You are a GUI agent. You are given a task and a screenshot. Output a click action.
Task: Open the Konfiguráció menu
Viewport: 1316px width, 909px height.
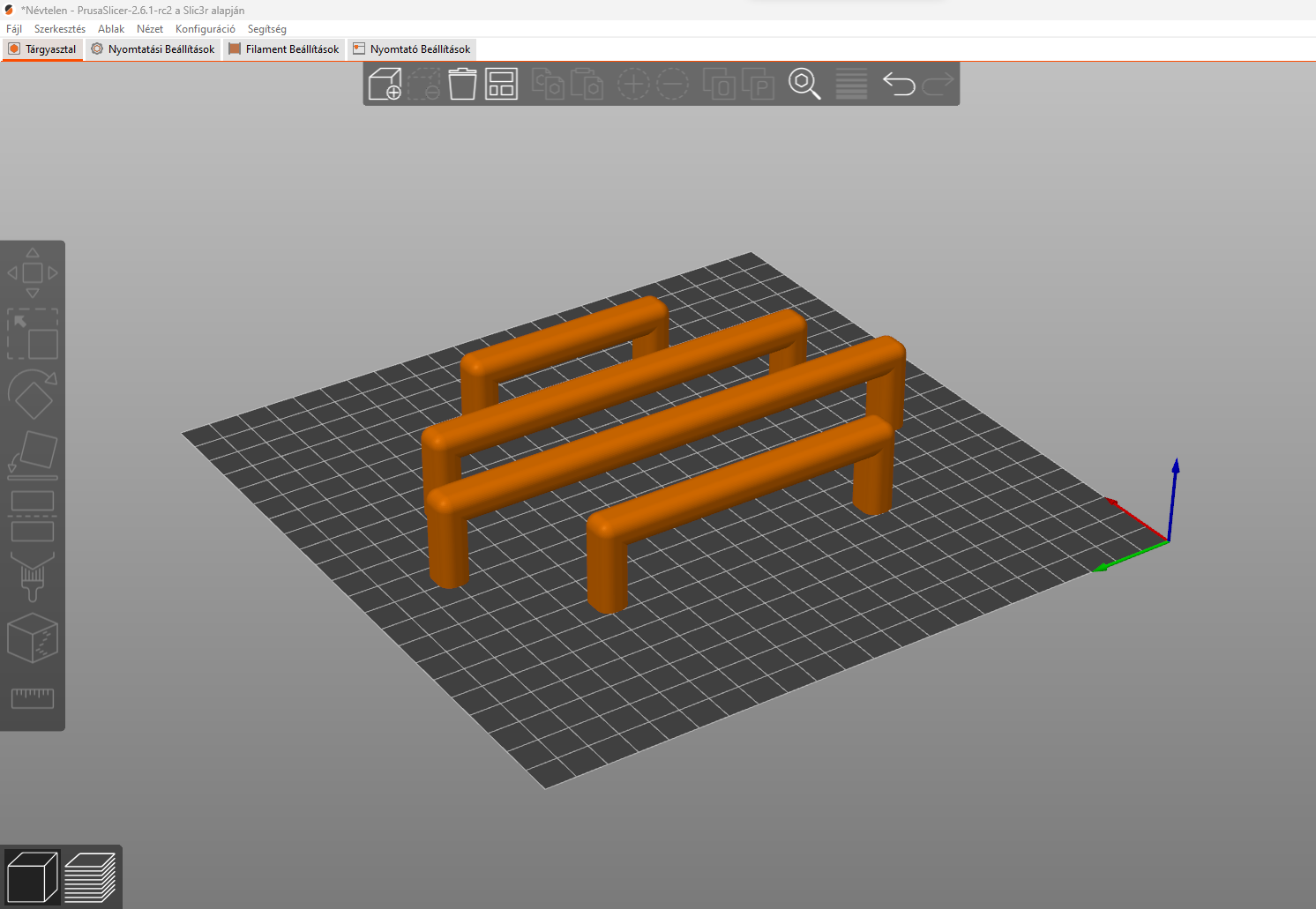coord(206,29)
